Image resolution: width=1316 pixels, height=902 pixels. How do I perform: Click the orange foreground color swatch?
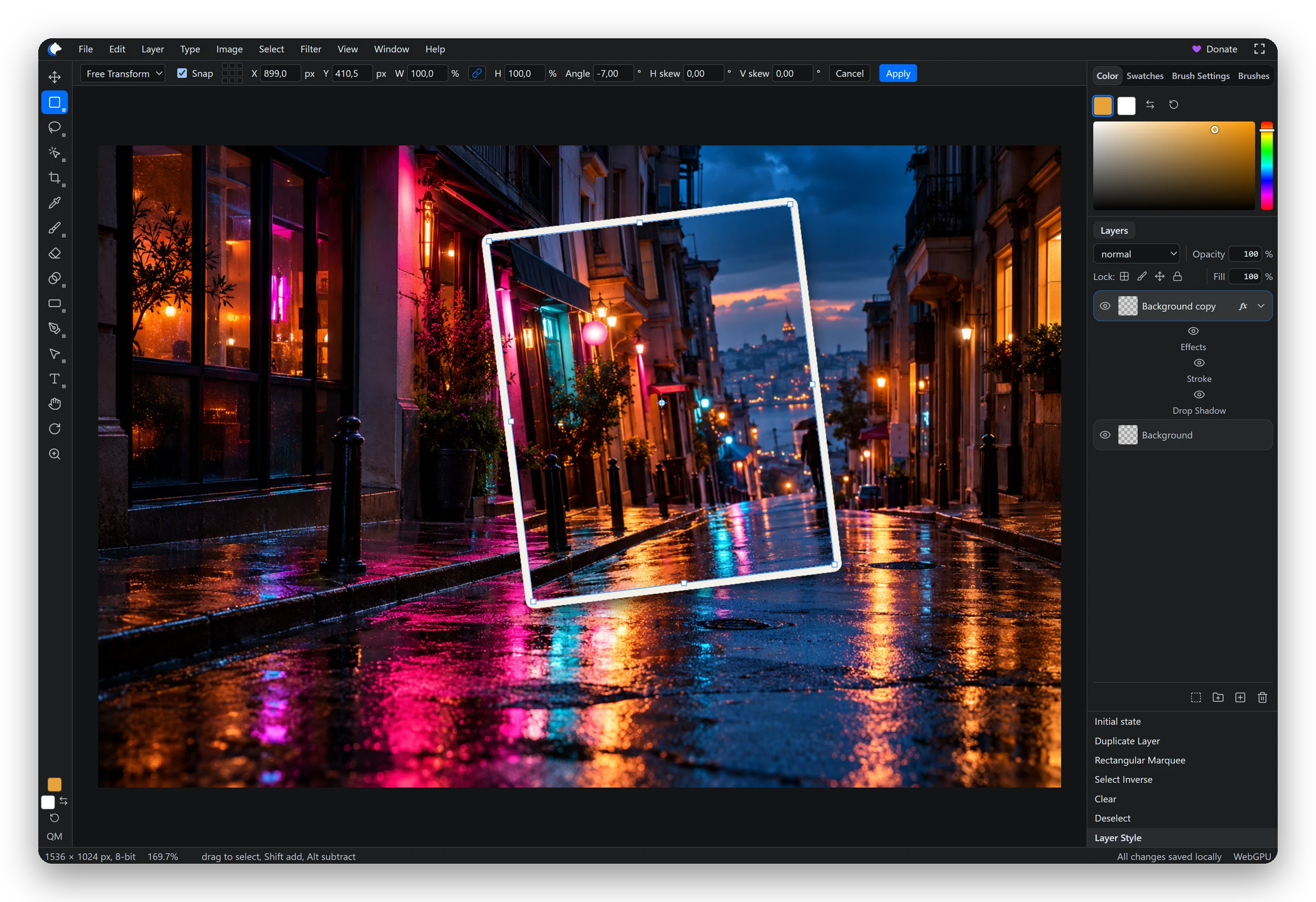[x=1102, y=106]
